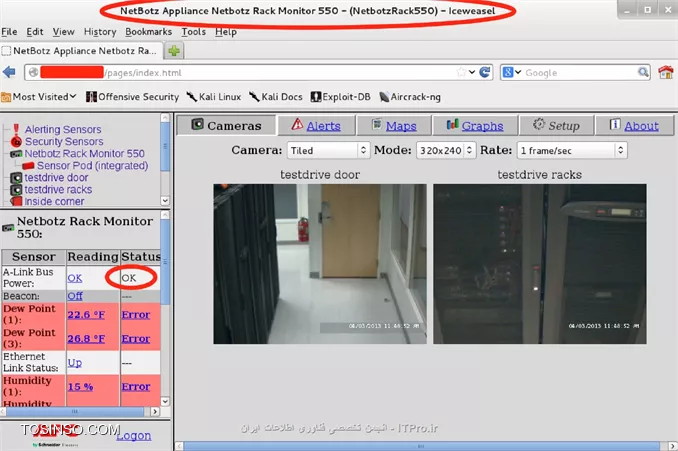
Task: Switch to the Cameras tab
Action: pyautogui.click(x=226, y=125)
